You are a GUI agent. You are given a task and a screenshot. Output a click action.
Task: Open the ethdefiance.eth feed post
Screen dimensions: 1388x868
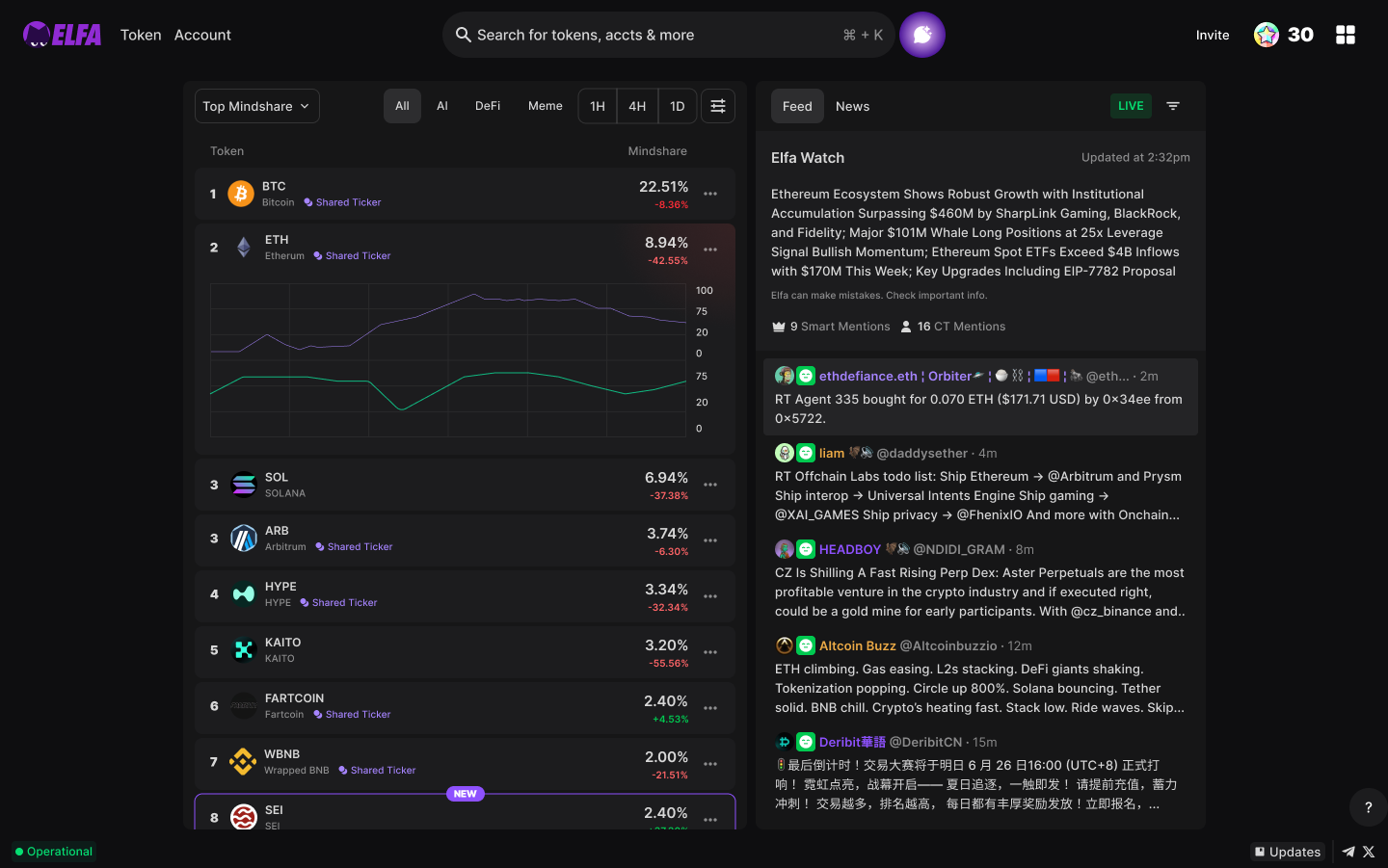(980, 397)
